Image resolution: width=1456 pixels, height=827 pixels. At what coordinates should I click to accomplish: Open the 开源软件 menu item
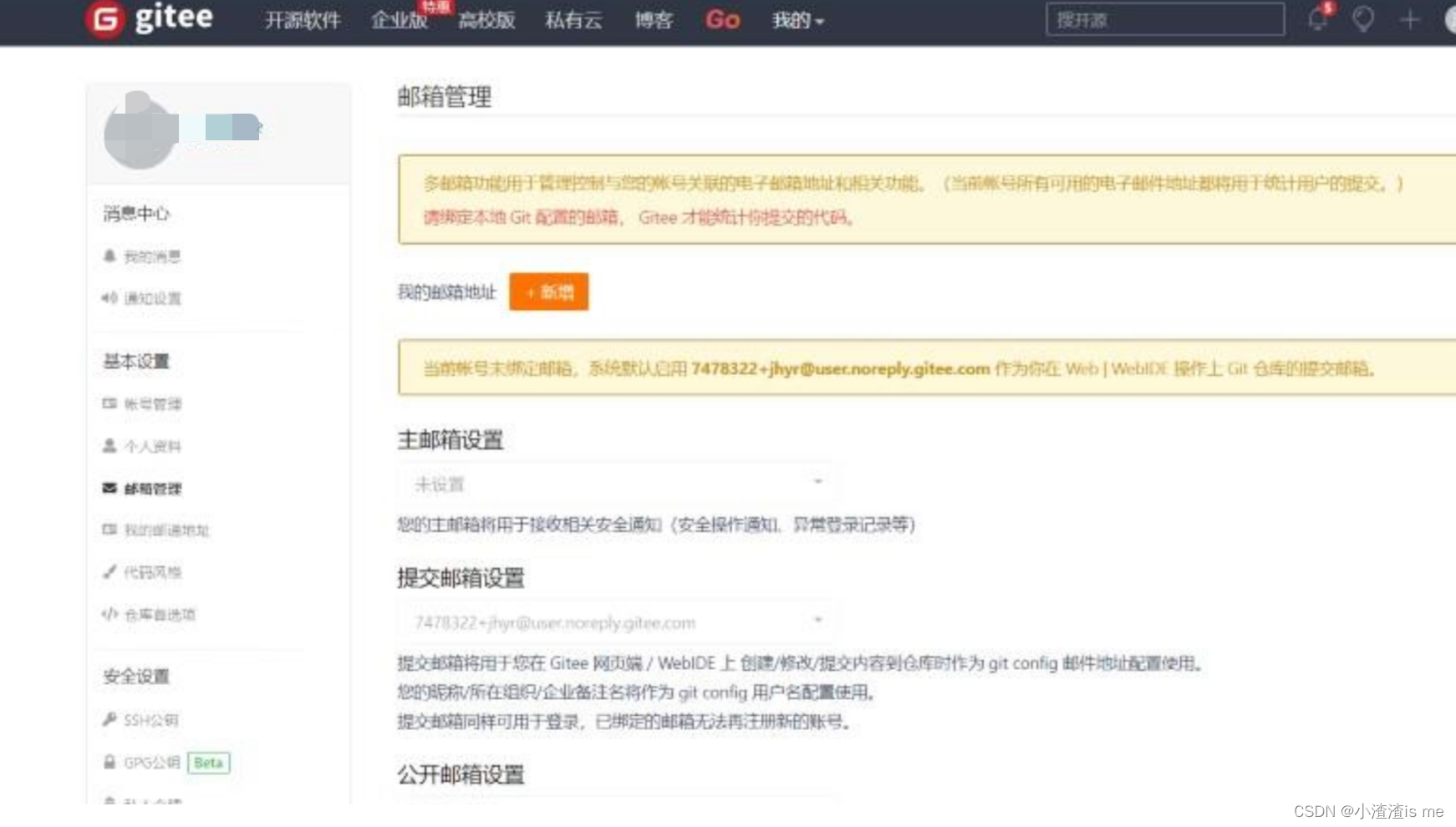[303, 20]
